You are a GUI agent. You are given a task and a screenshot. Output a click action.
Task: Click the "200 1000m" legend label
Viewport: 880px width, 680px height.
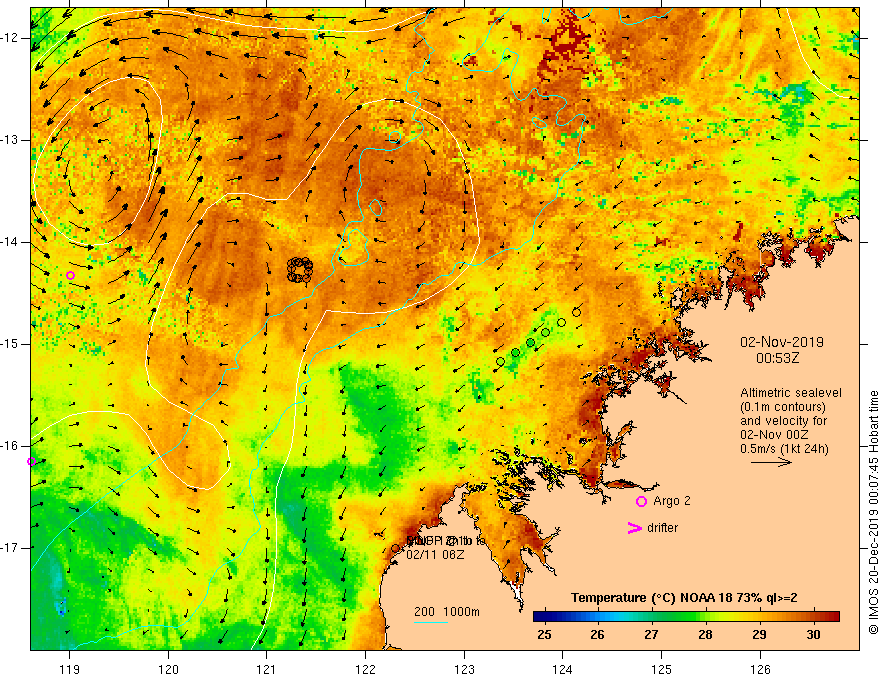(447, 612)
